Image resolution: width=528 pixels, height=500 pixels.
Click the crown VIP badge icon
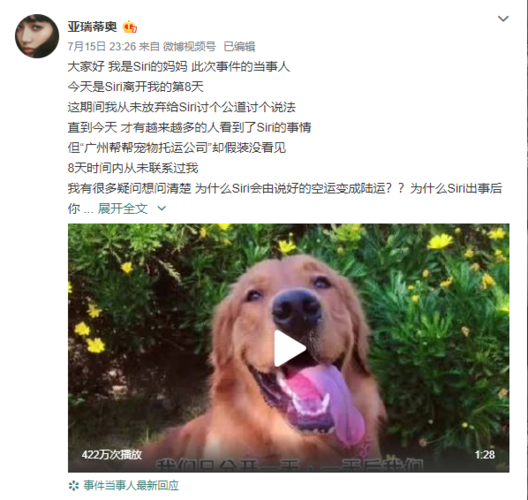130,27
